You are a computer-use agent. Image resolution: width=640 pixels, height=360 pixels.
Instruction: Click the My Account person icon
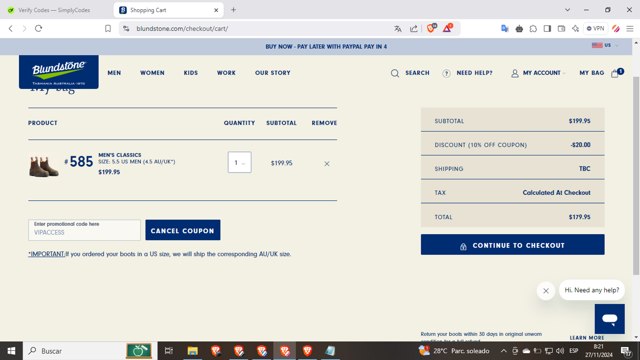coord(515,73)
